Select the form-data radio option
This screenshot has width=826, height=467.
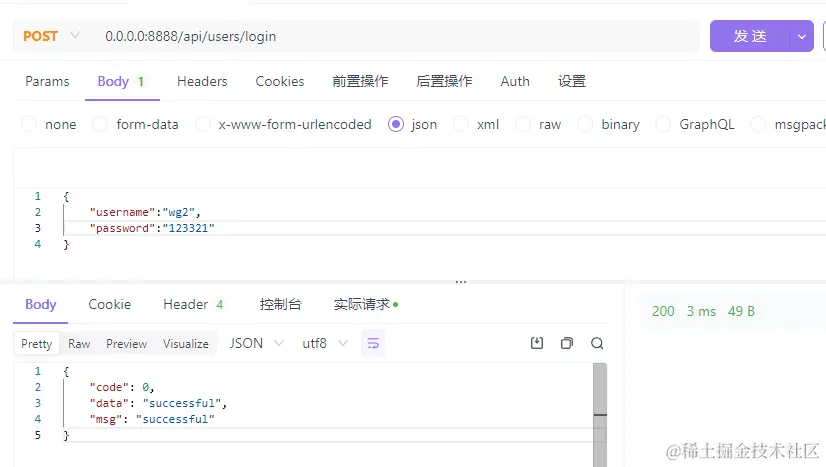pyautogui.click(x=100, y=124)
